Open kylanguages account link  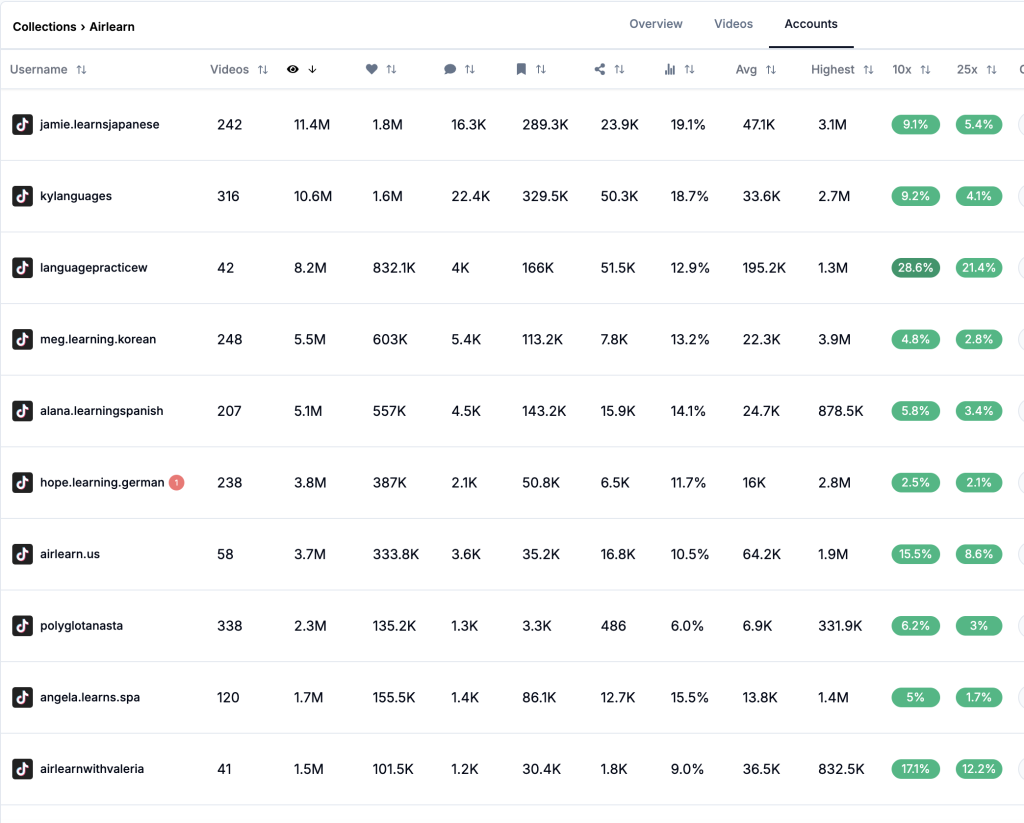coord(76,196)
